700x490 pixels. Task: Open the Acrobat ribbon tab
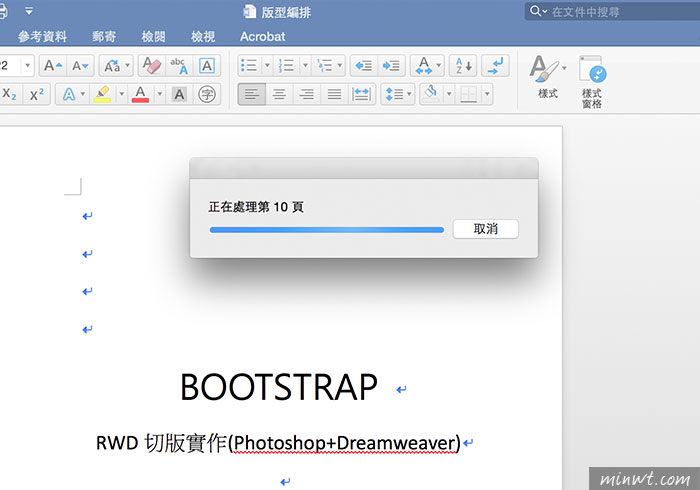[262, 37]
